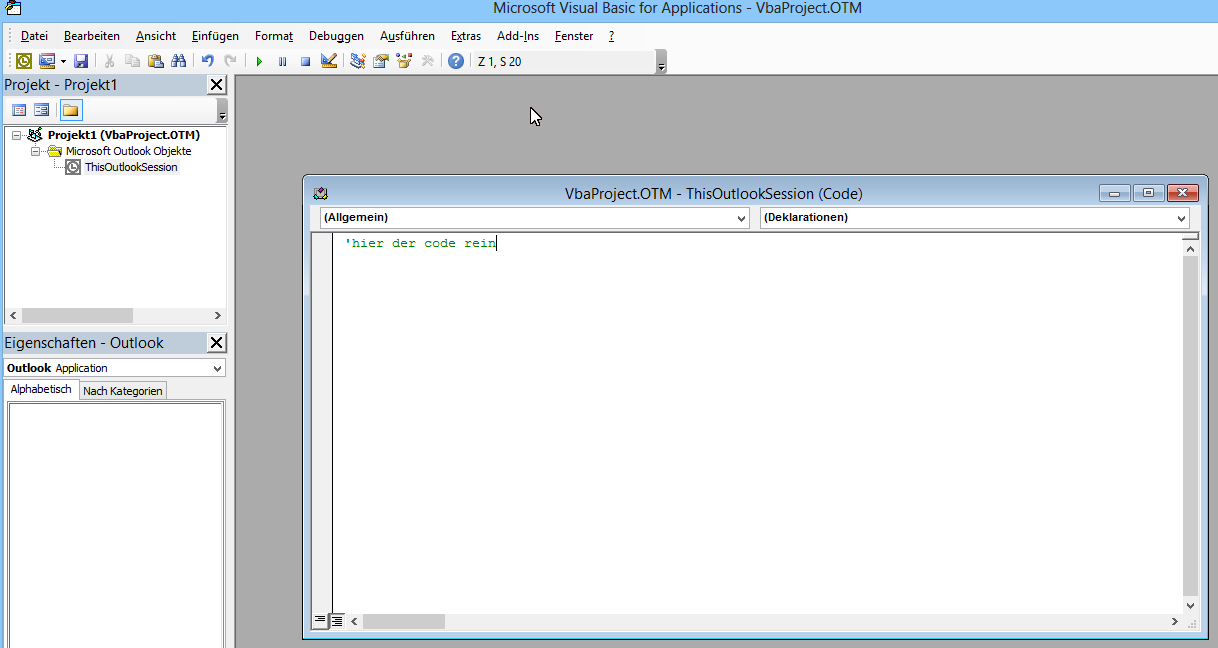Open the ? help menu
This screenshot has width=1218, height=648.
coord(611,36)
